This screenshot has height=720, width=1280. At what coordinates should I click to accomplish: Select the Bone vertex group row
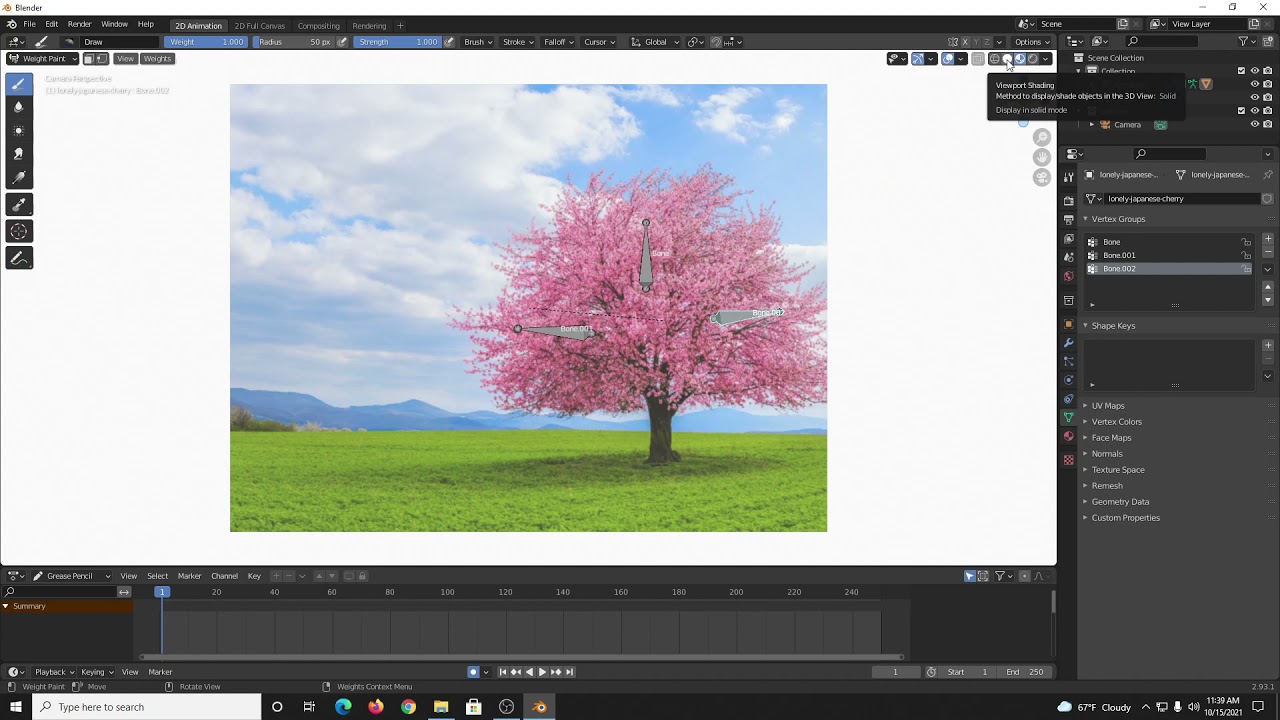click(1168, 242)
